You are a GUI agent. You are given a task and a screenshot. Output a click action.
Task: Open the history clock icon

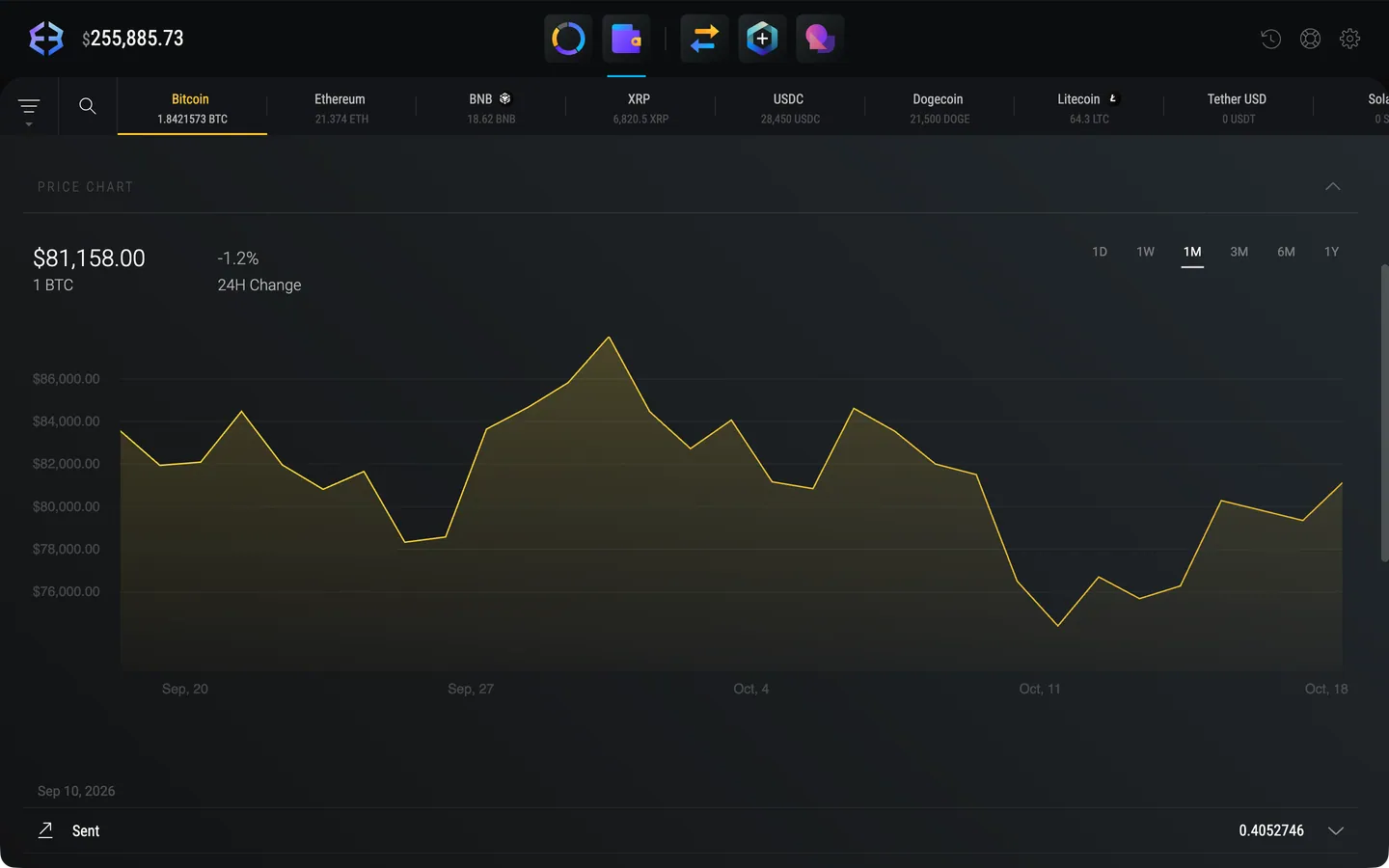[1270, 39]
